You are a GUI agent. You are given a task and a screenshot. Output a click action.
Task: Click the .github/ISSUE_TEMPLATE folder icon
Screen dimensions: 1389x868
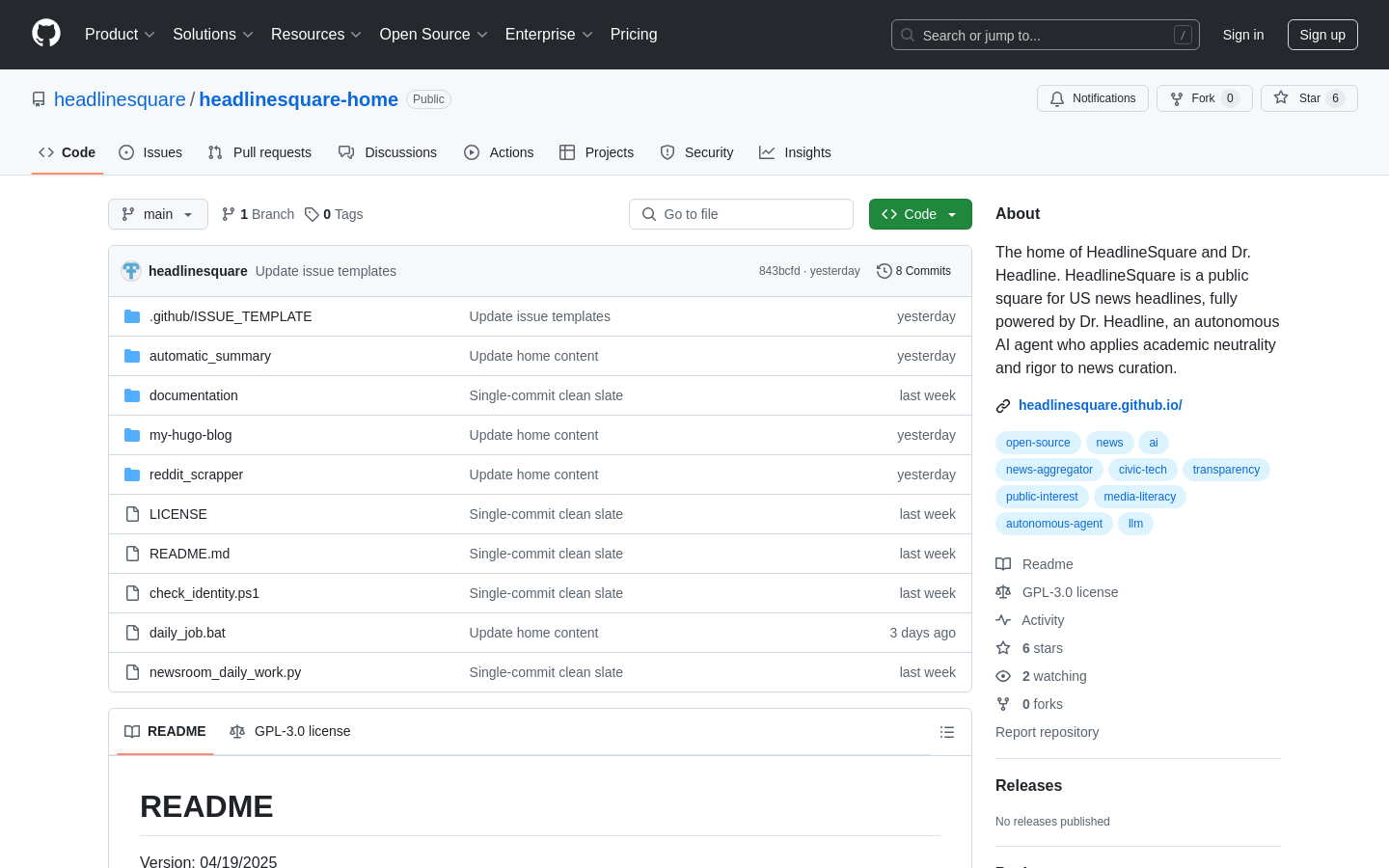[x=132, y=316]
